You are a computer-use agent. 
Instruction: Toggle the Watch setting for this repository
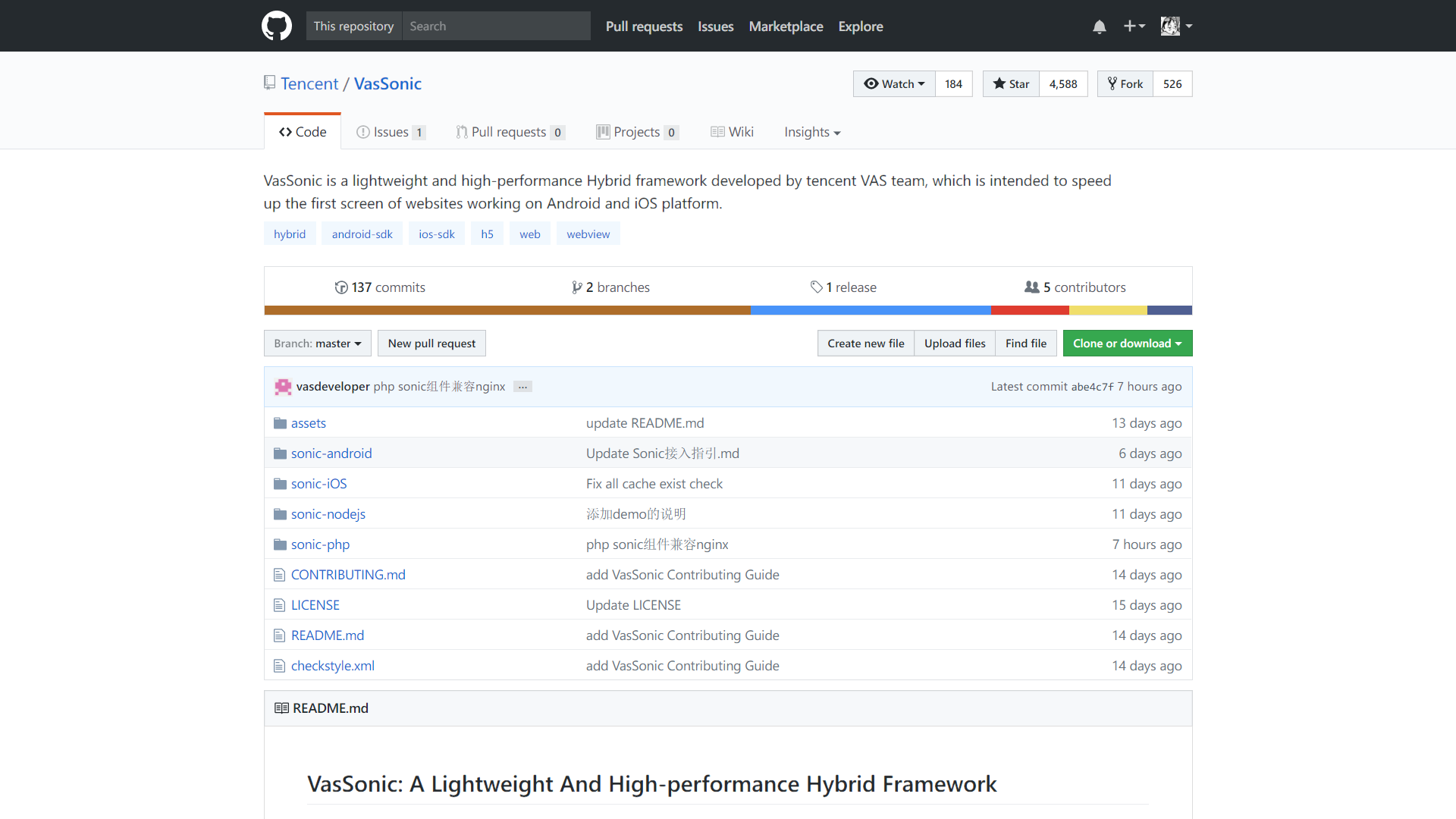[894, 83]
